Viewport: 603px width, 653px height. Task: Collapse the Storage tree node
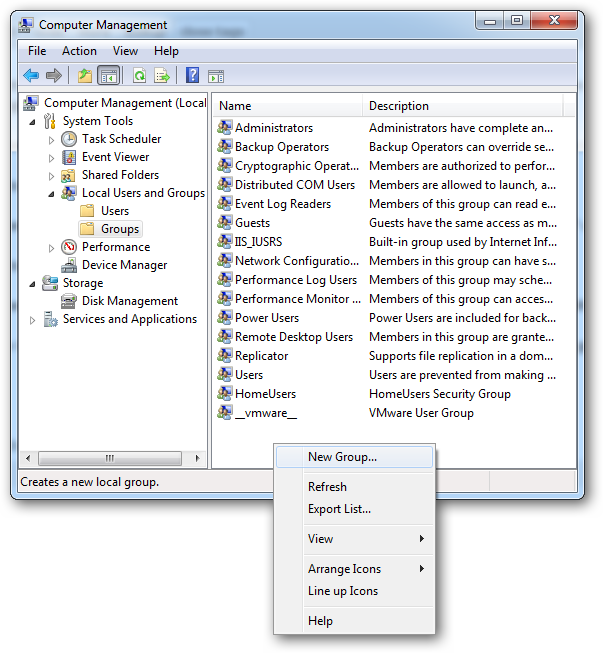[x=32, y=284]
